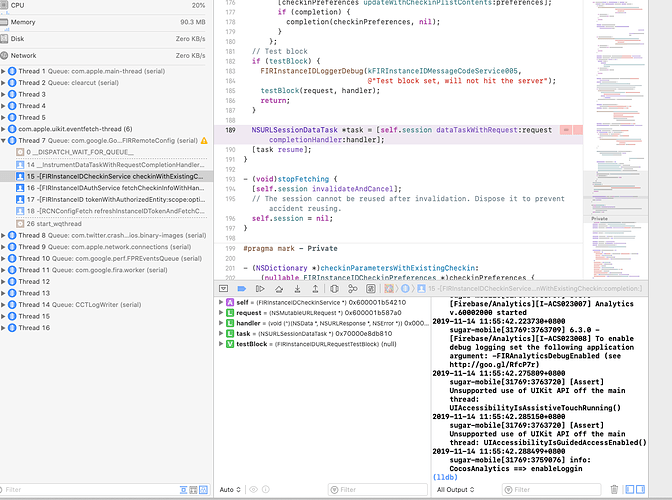Viewport: 672px width, 500px height.
Task: Toggle the console pane button
Action: coord(640,489)
